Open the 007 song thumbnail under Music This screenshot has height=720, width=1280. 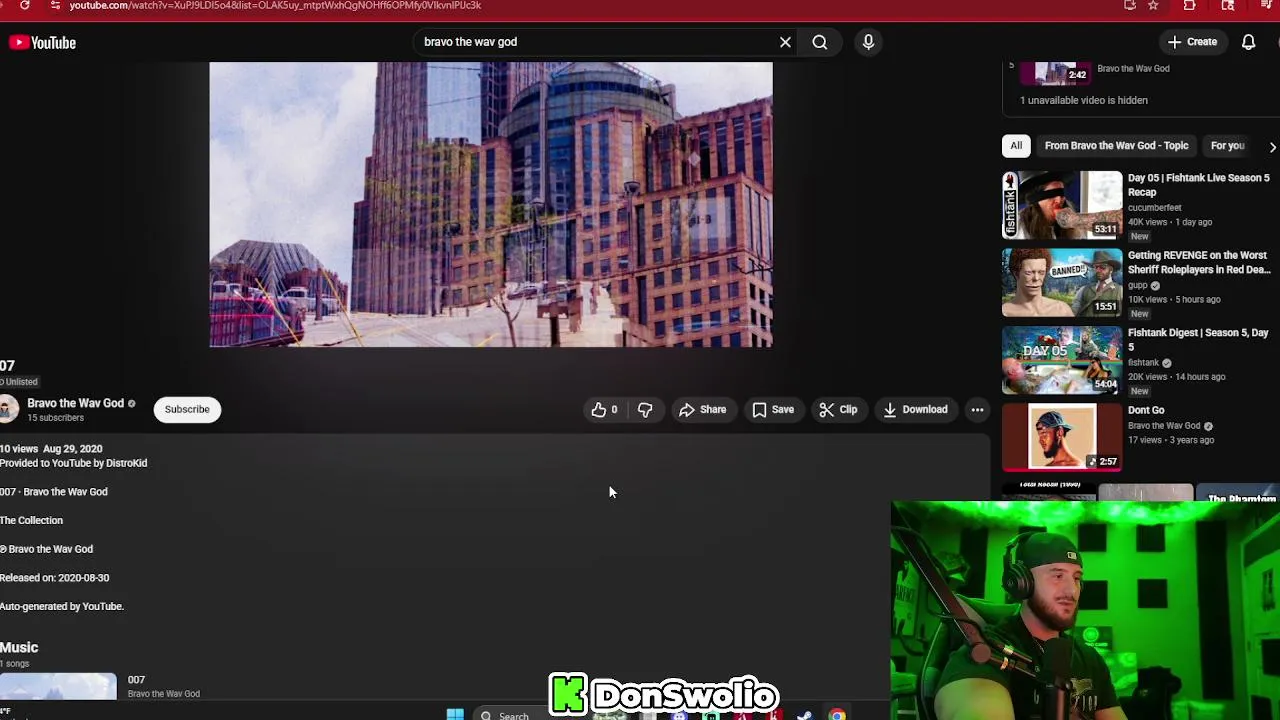(x=58, y=686)
